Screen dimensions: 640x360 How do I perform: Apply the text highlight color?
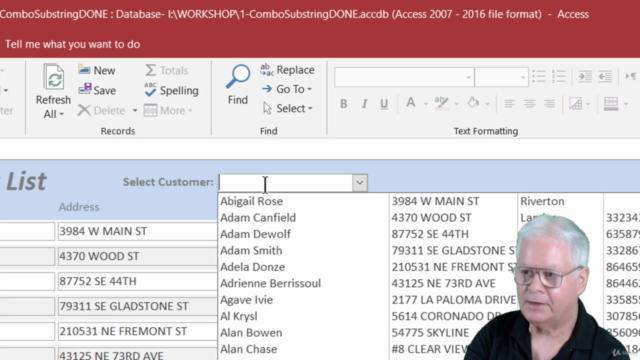pyautogui.click(x=442, y=103)
